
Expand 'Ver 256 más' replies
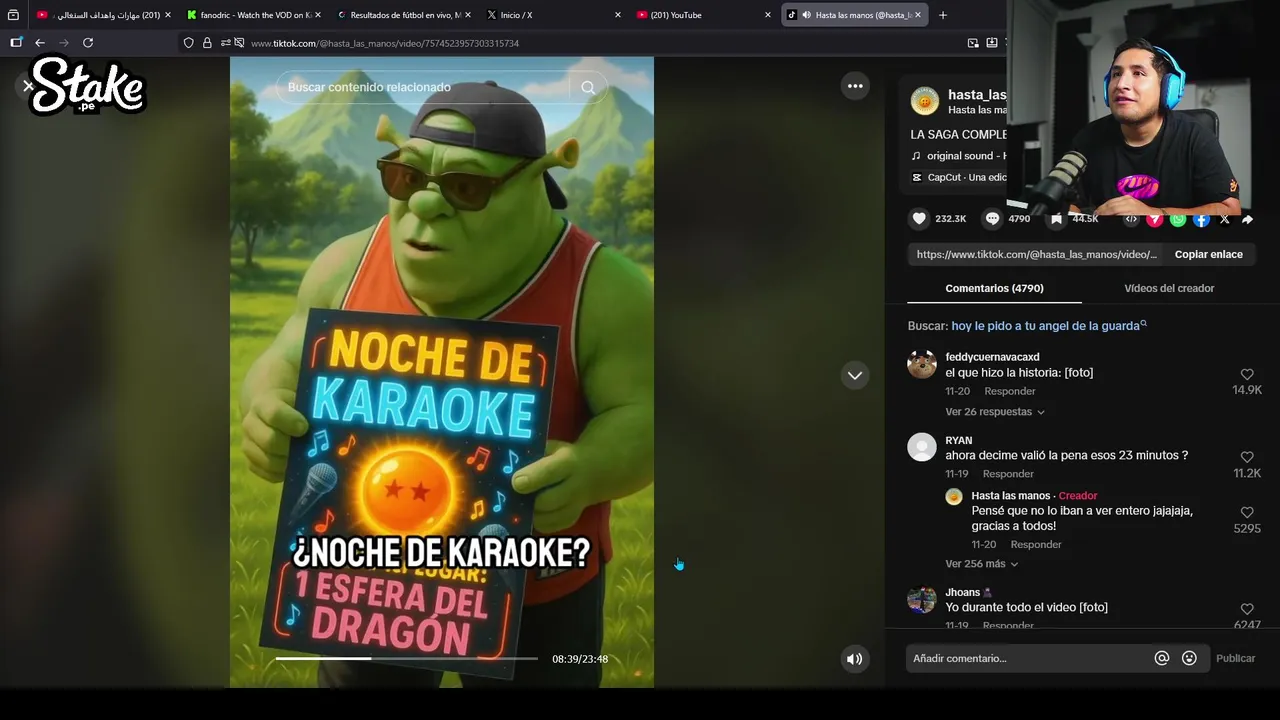coord(982,564)
